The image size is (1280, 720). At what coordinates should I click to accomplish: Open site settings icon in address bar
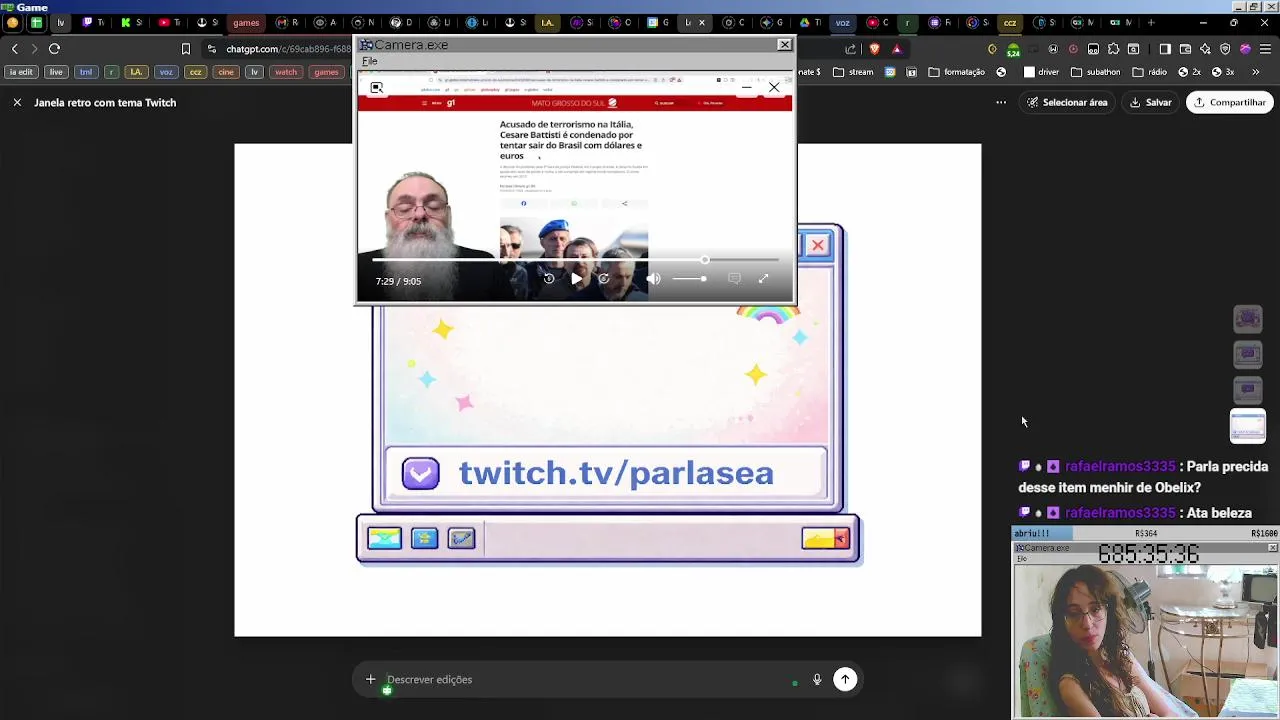coord(211,49)
